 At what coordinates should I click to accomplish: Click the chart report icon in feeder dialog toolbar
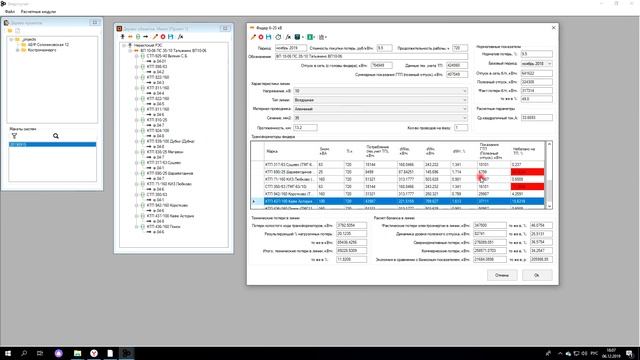pos(322,37)
